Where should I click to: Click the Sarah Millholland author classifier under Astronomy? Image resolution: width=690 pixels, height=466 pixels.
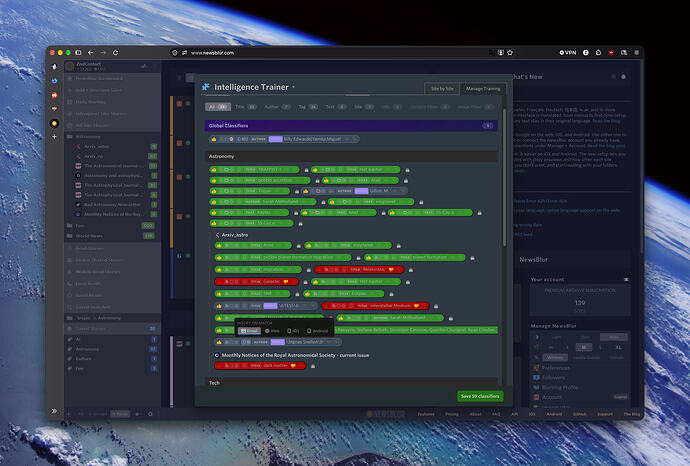point(263,202)
